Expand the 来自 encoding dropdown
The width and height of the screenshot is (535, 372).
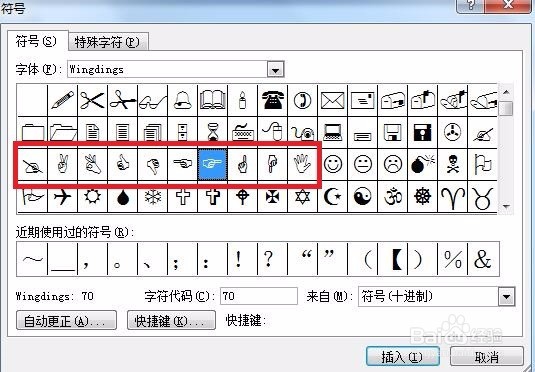[506, 297]
